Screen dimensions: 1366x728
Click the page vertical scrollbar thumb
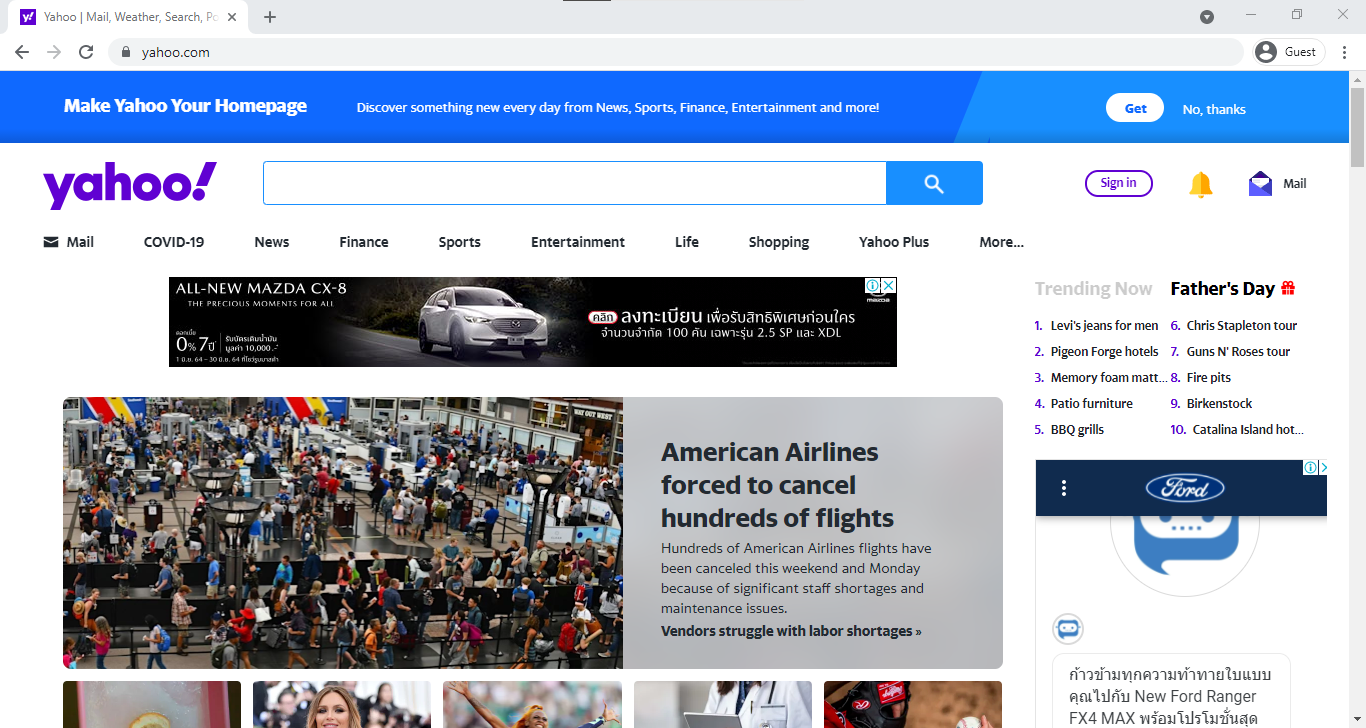tap(1357, 127)
